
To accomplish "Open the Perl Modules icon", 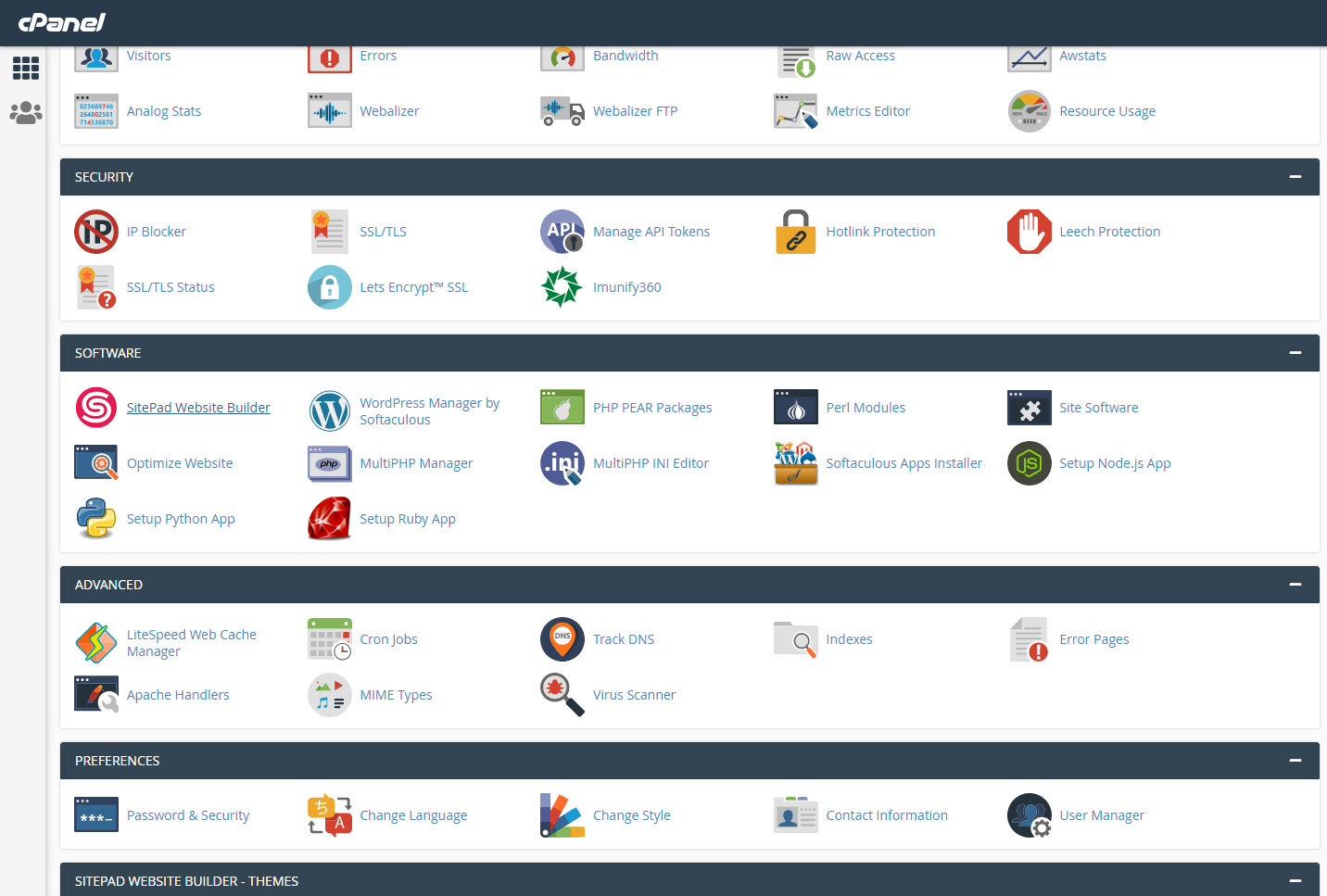I will point(796,408).
